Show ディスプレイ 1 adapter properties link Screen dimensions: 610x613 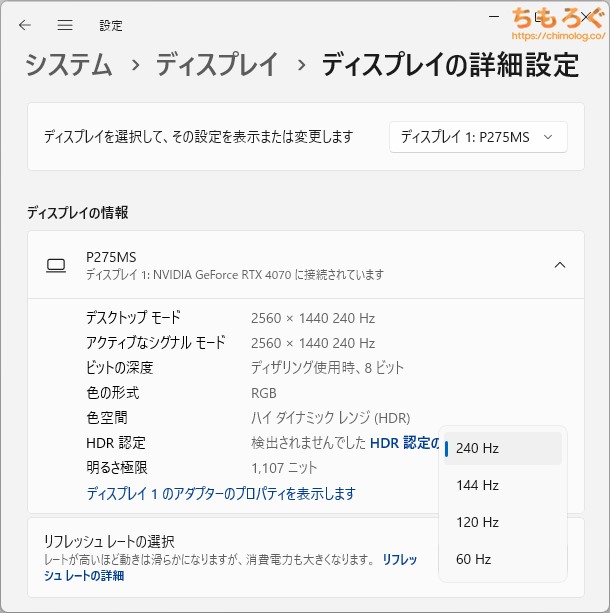pyautogui.click(x=221, y=493)
